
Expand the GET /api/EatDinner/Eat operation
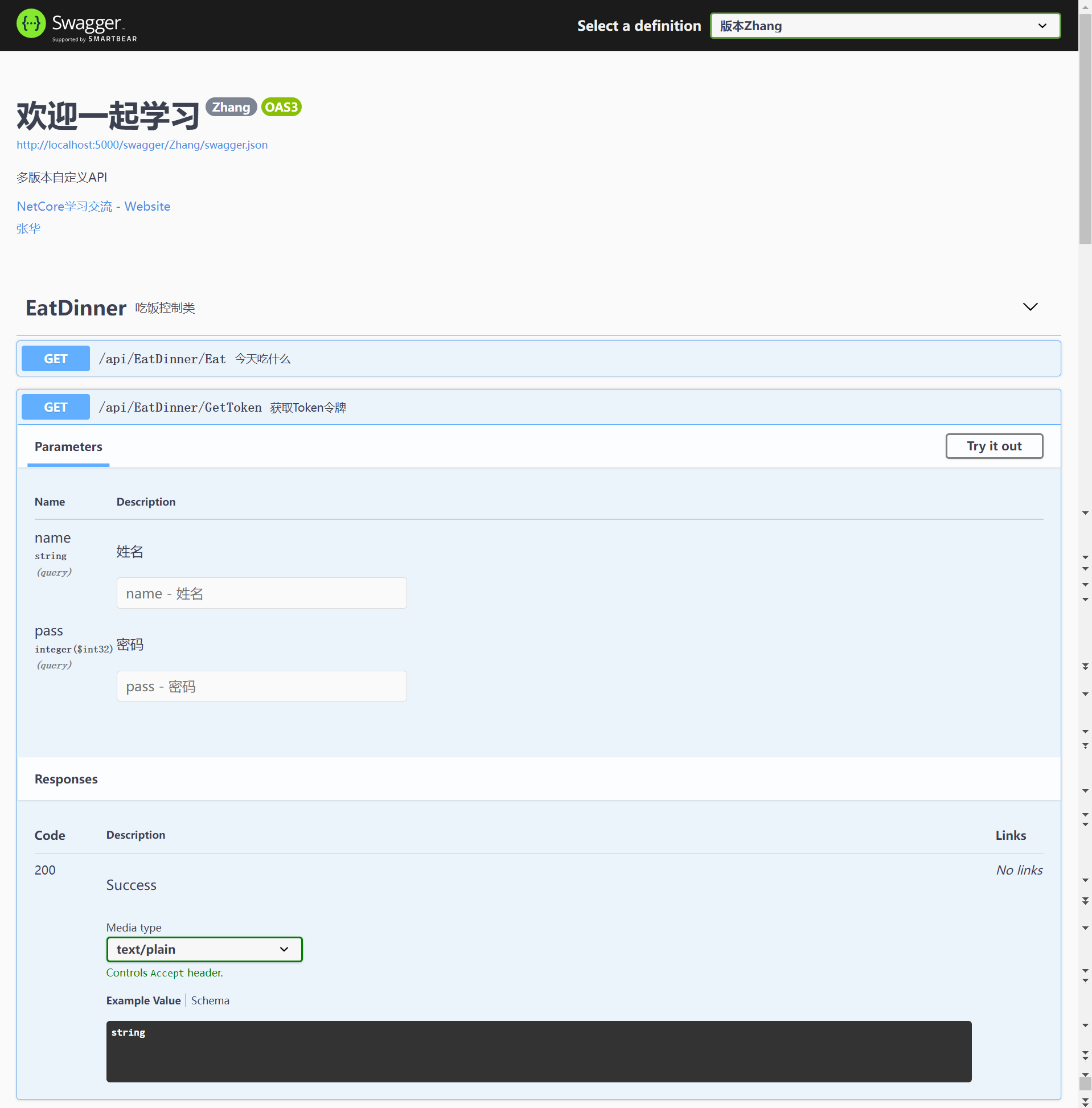coord(539,359)
